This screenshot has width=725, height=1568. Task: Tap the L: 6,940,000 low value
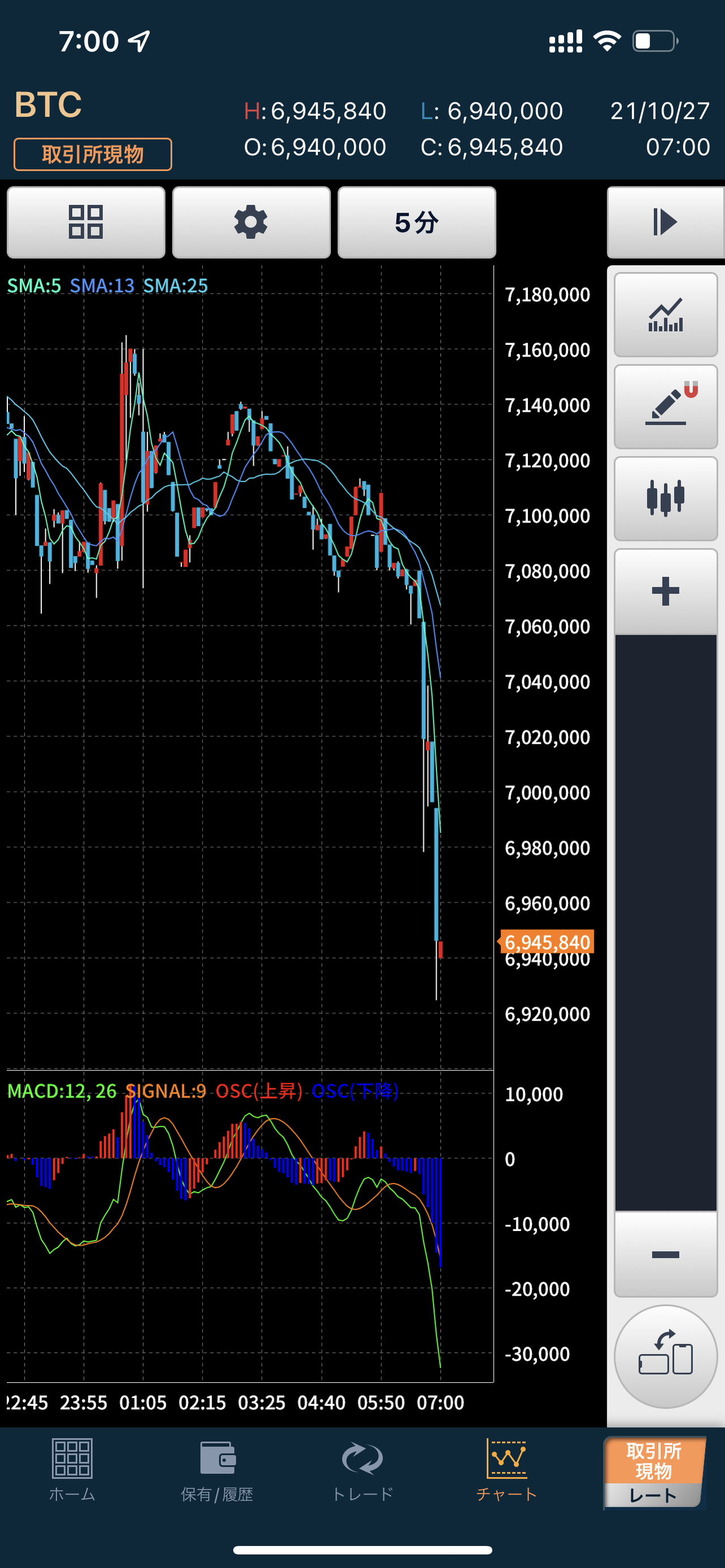point(491,111)
